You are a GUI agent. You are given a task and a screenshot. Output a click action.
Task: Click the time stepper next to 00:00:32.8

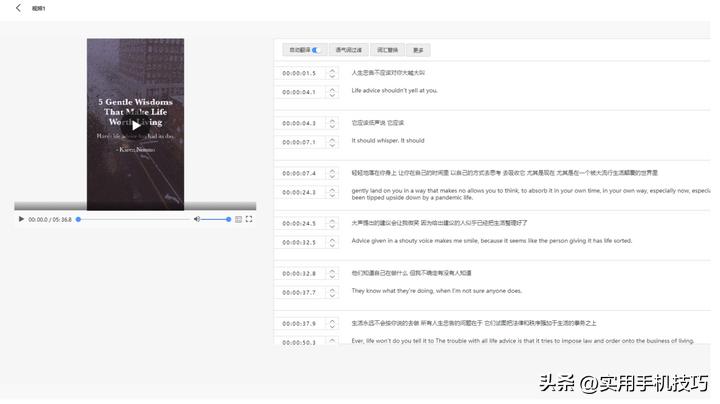pyautogui.click(x=332, y=274)
